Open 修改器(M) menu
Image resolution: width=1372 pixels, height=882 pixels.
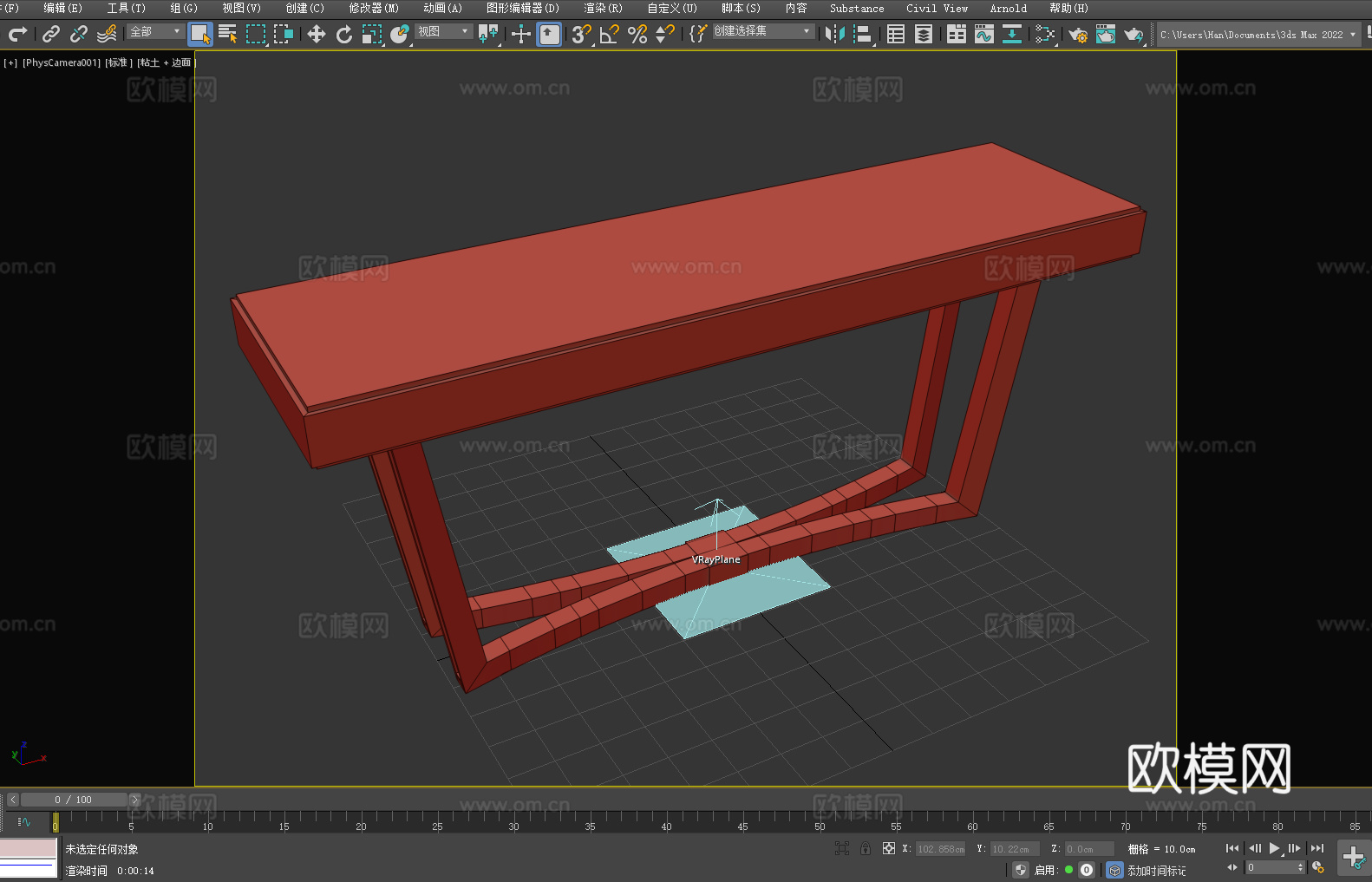click(374, 8)
